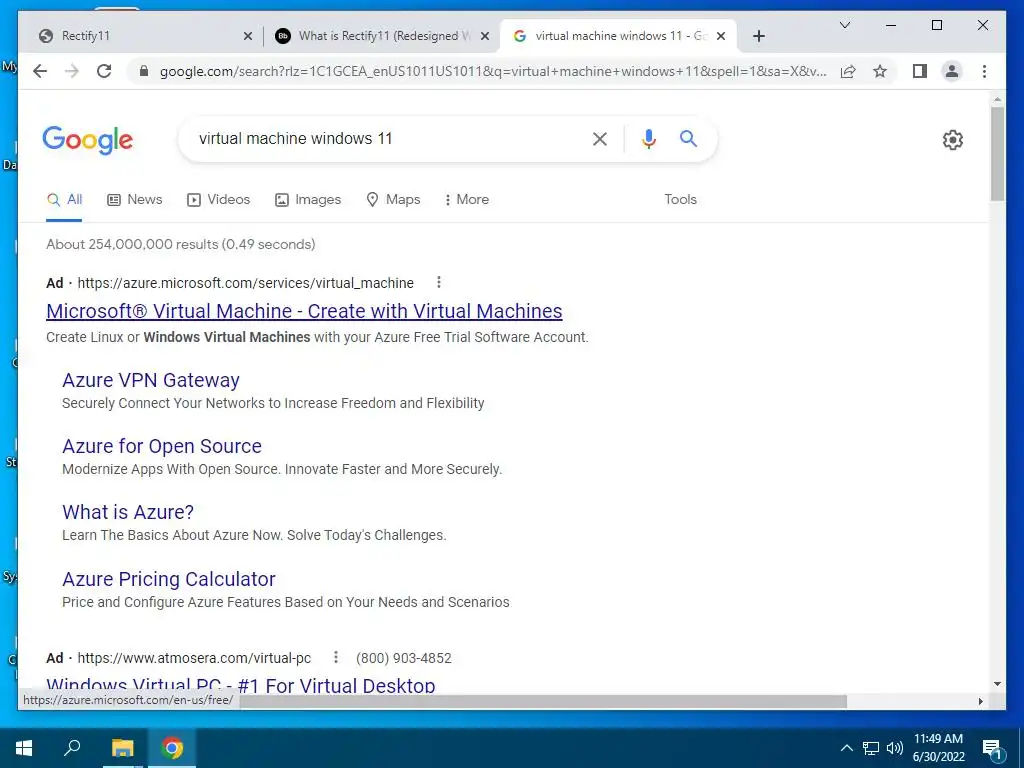
Task: Open the taskbar clock and calendar
Action: (x=938, y=748)
